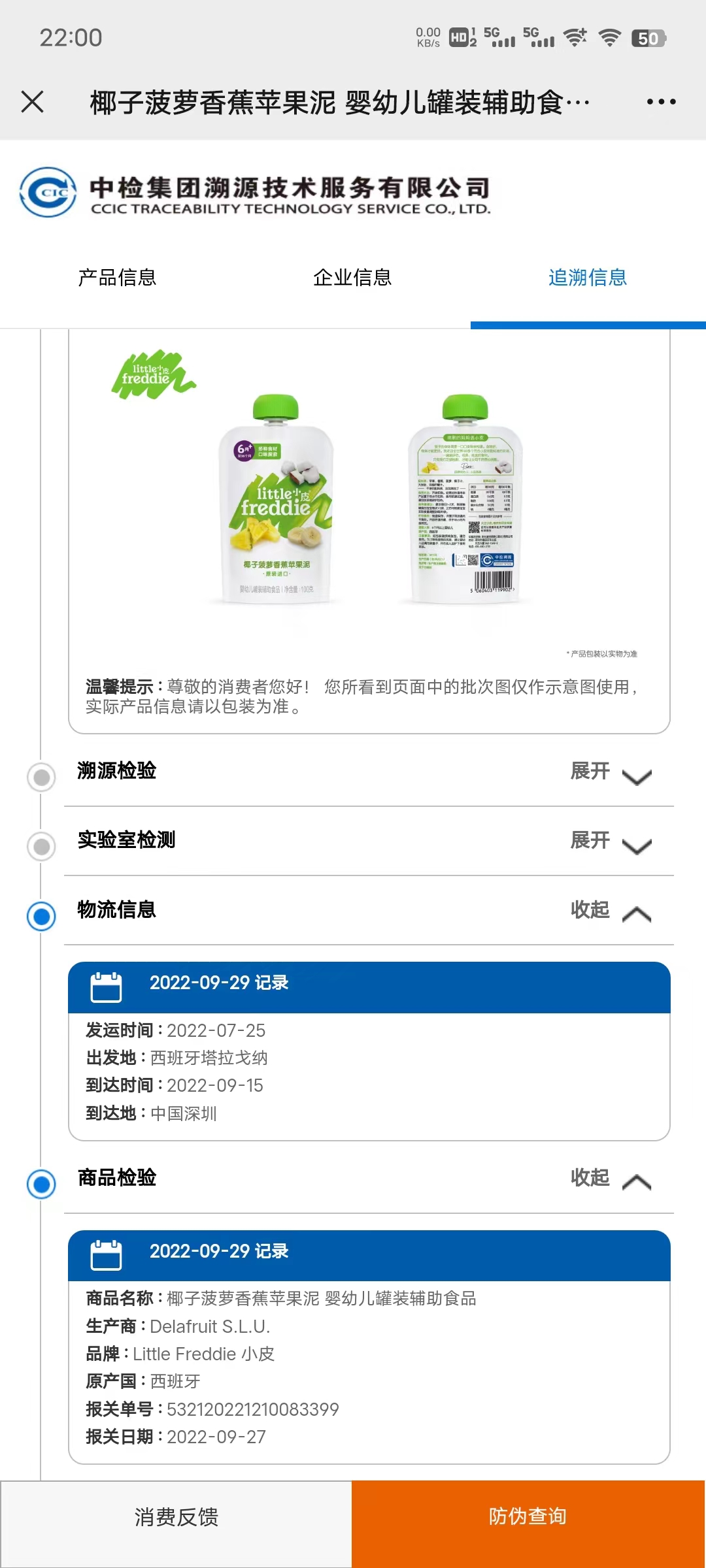The image size is (706, 1568).
Task: Open the three-dot more options menu
Action: tap(661, 102)
